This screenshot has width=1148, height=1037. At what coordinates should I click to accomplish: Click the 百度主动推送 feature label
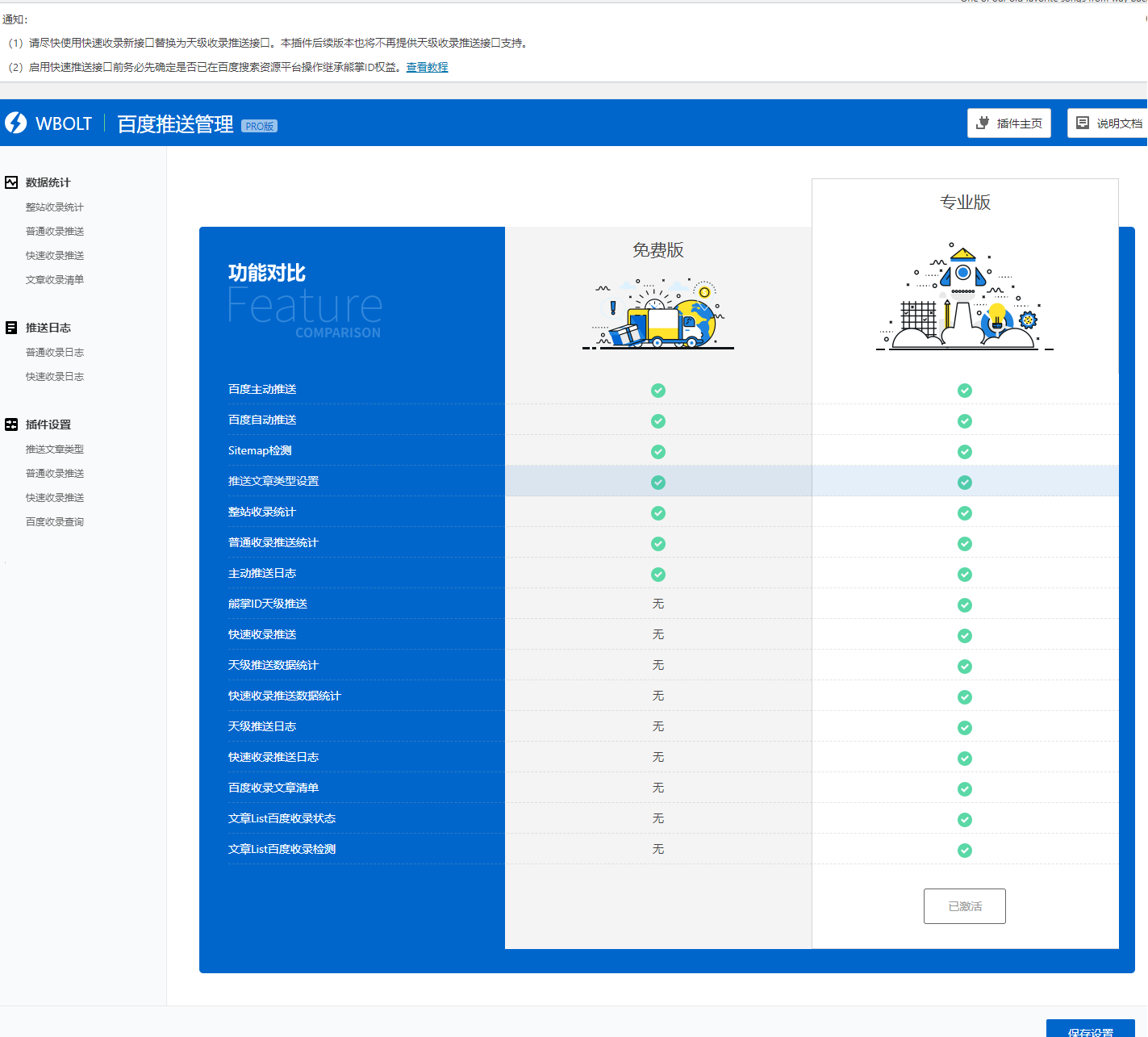262,389
